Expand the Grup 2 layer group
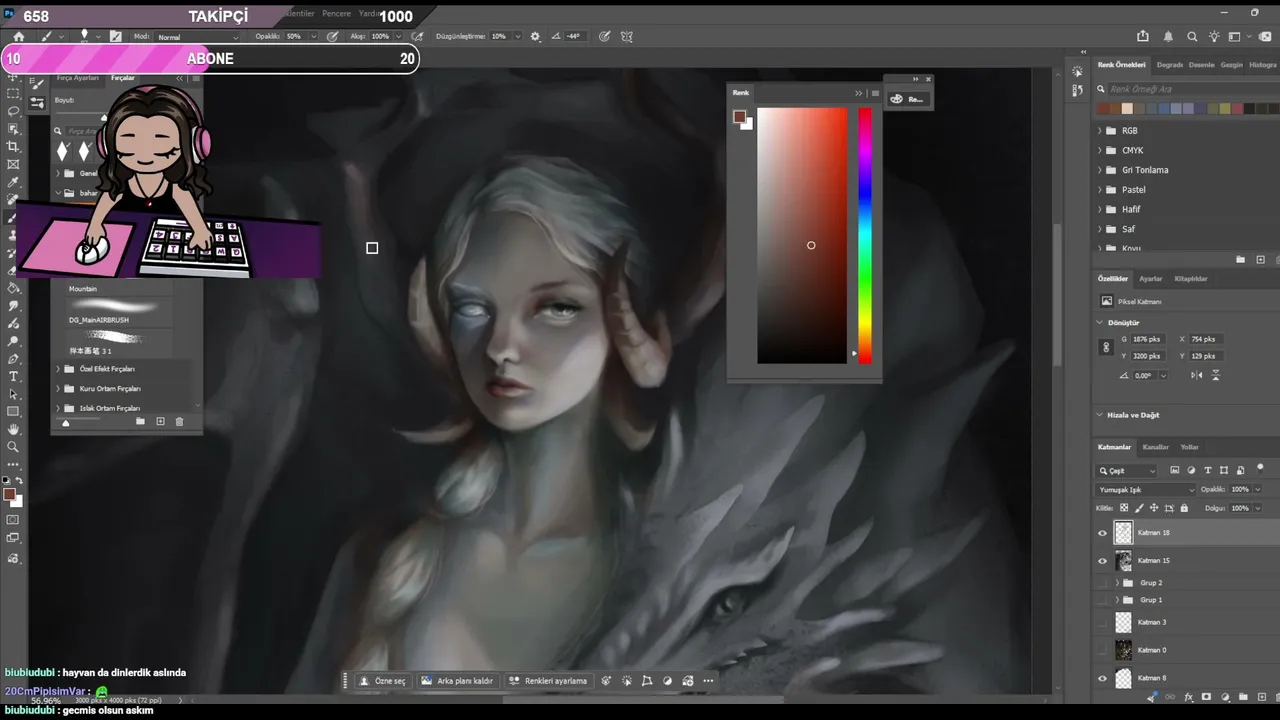Viewport: 1280px width, 720px height. [x=1117, y=583]
